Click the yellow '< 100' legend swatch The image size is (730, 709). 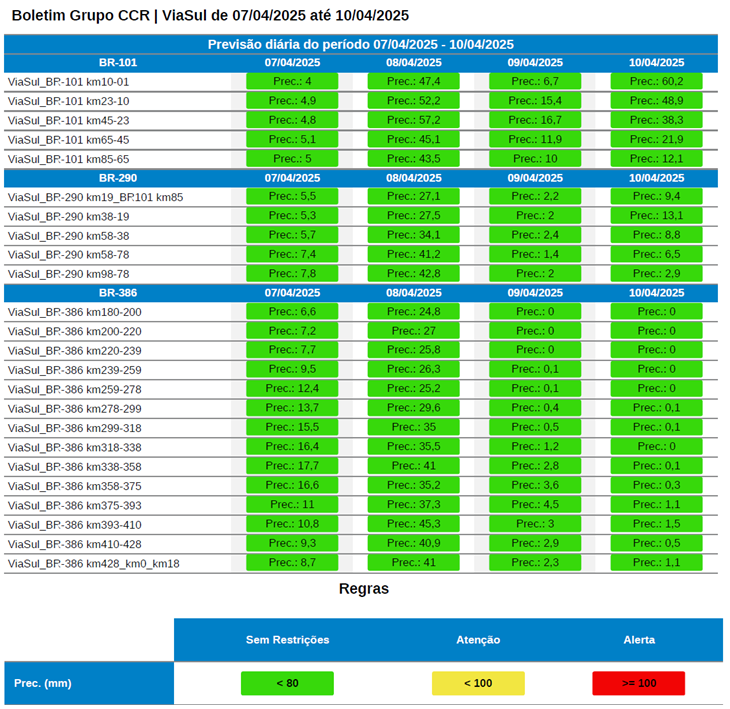pos(478,683)
